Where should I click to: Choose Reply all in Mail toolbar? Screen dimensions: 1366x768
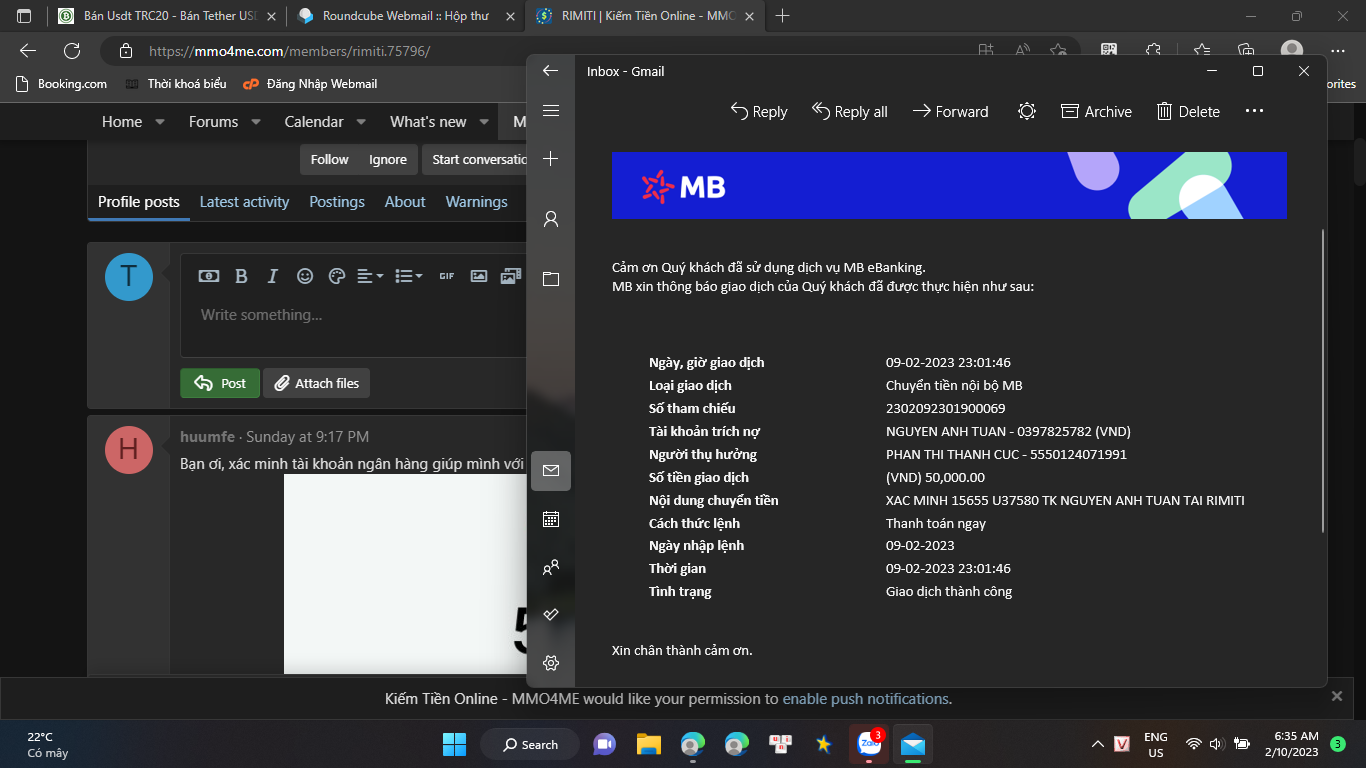[849, 112]
